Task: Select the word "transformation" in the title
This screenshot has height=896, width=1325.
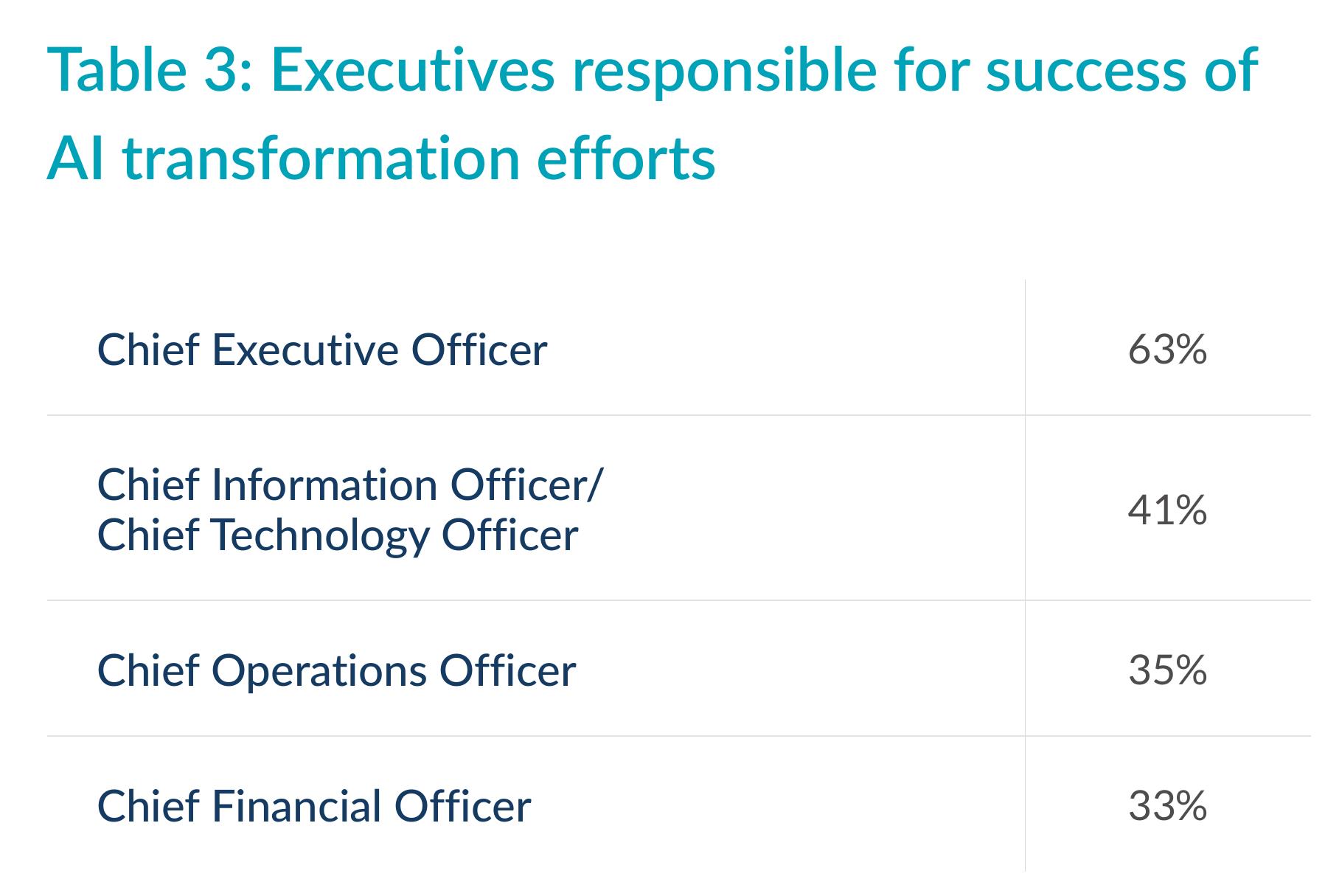Action: (321, 159)
